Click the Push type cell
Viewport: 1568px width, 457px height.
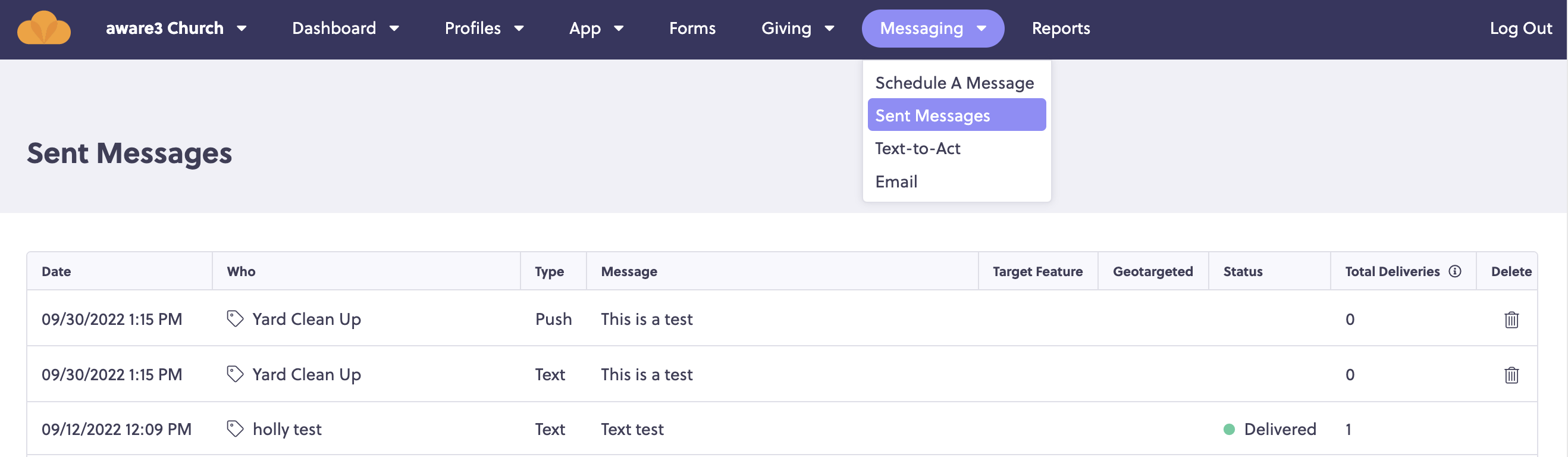click(x=553, y=319)
